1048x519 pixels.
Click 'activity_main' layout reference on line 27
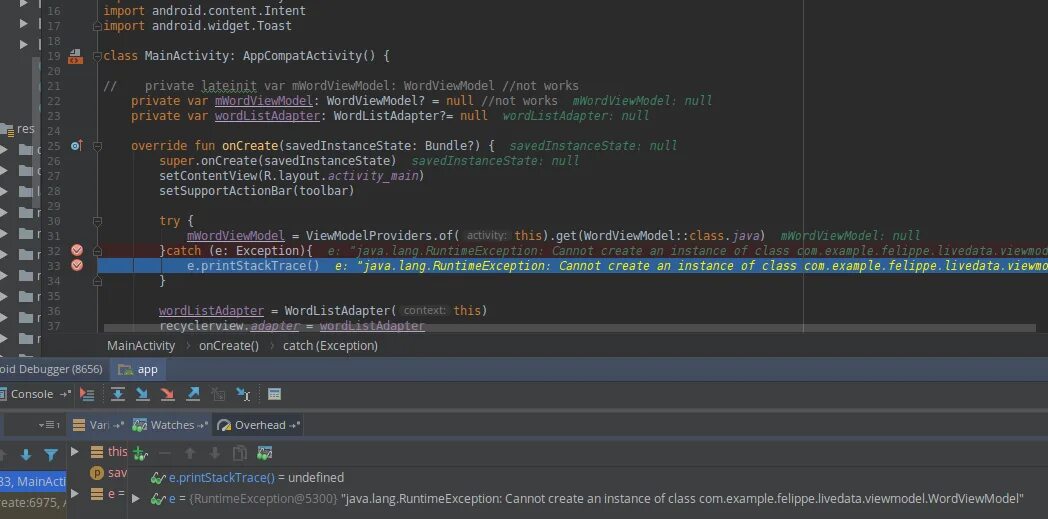(373, 176)
